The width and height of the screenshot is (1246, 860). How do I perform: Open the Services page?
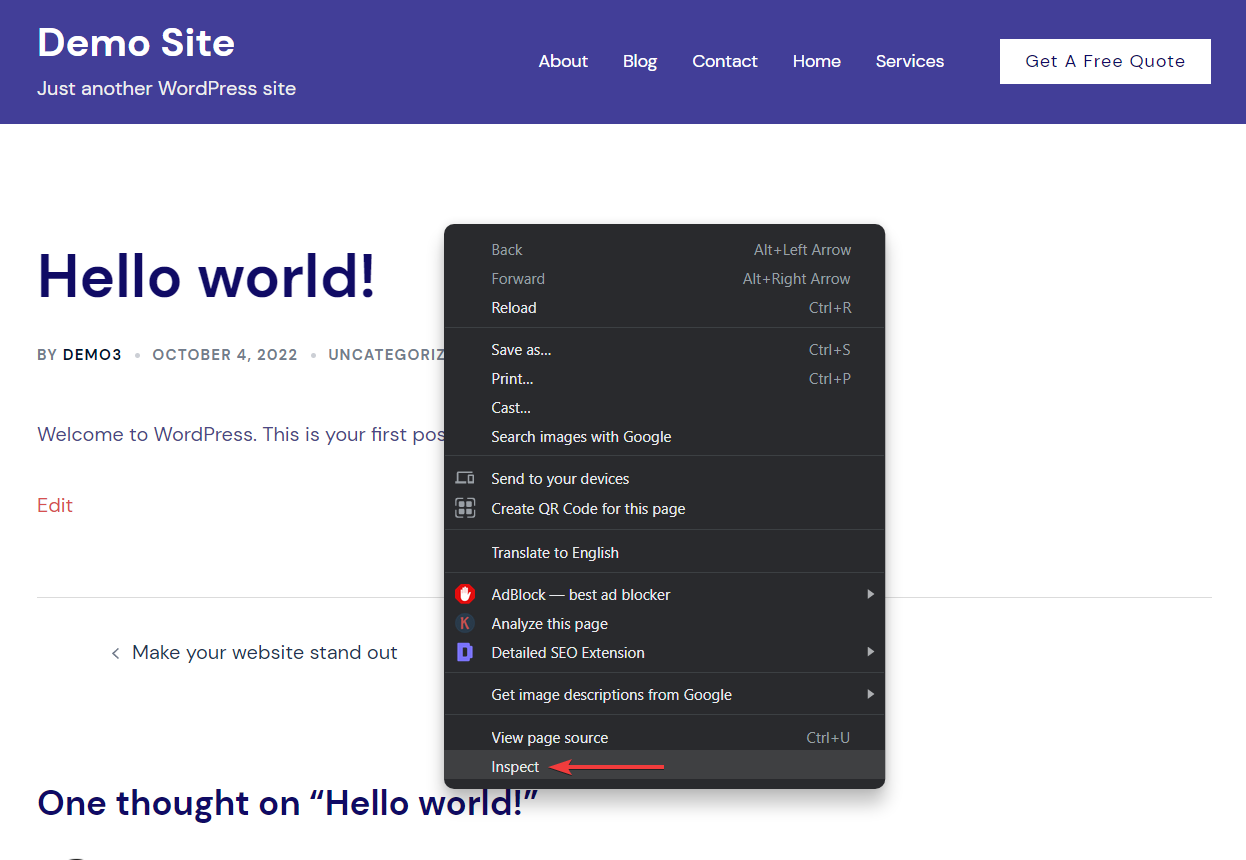pyautogui.click(x=909, y=61)
